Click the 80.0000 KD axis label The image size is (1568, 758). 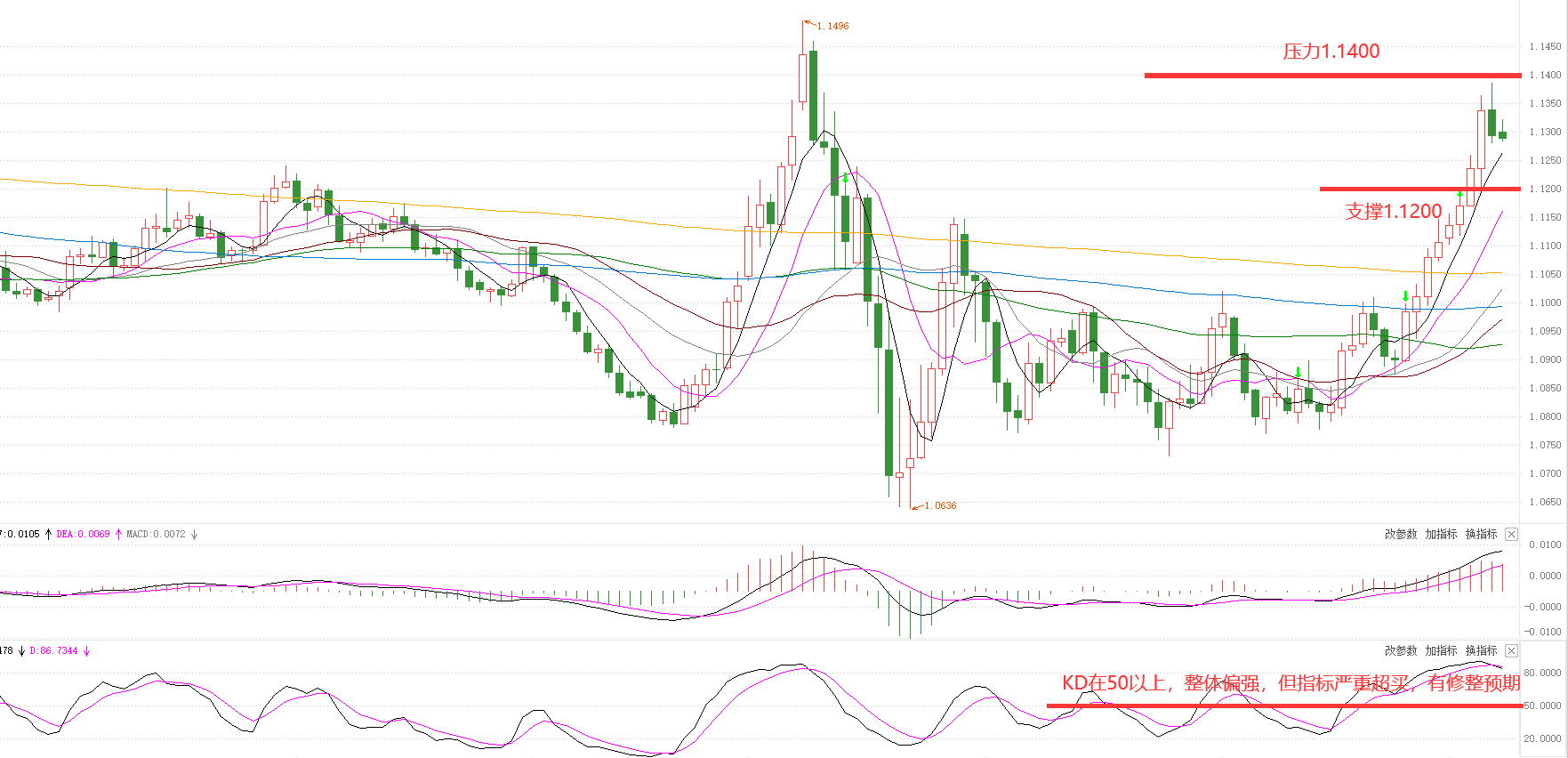coord(1543,673)
